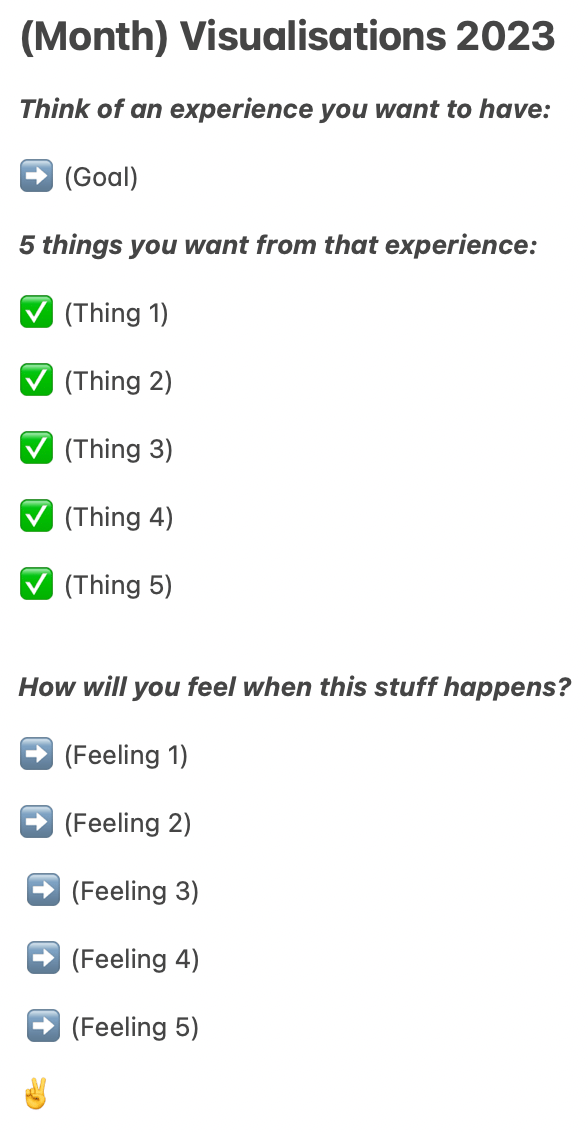588x1132 pixels.
Task: Click the green checkmark next to (Thing 1)
Action: tap(36, 312)
